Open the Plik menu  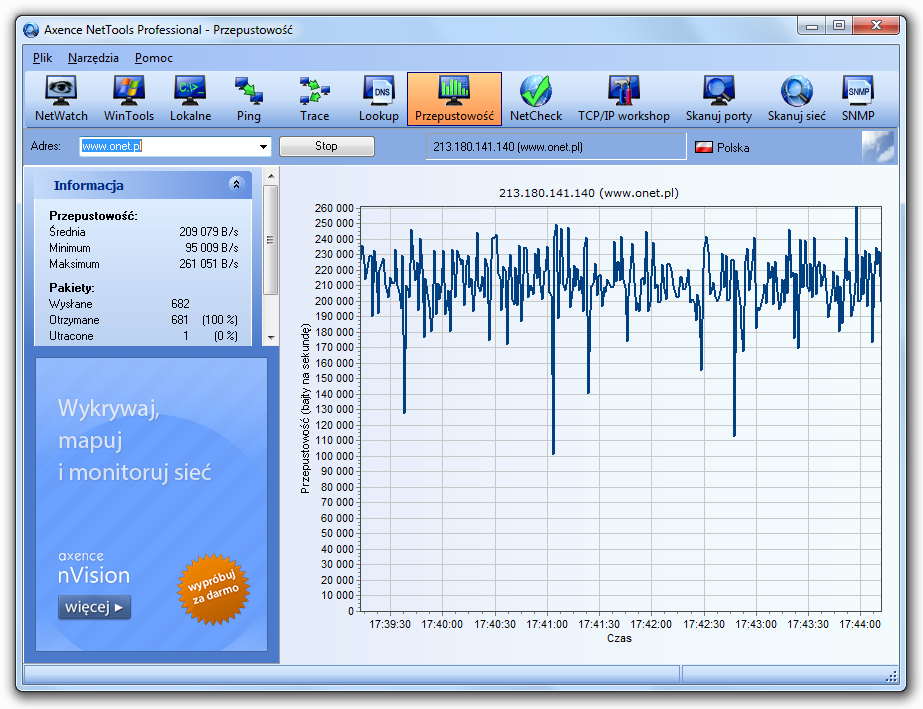42,58
